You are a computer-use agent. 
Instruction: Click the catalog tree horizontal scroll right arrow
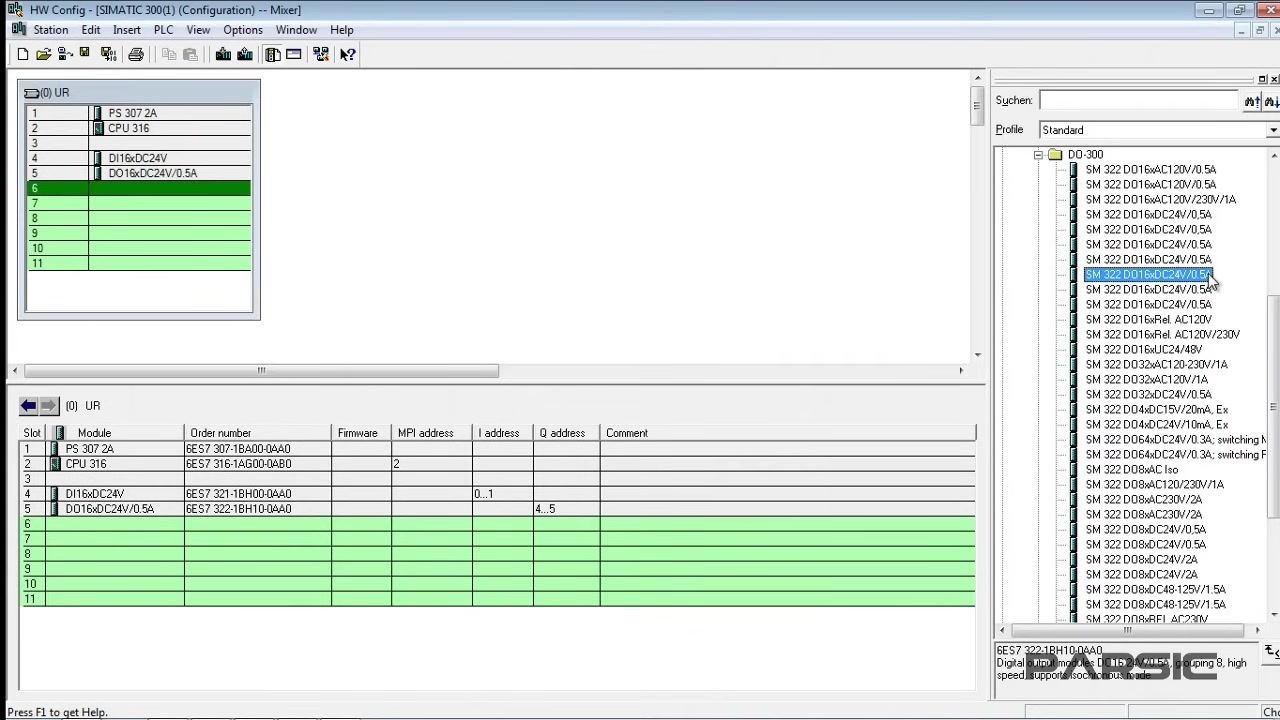click(x=1258, y=630)
